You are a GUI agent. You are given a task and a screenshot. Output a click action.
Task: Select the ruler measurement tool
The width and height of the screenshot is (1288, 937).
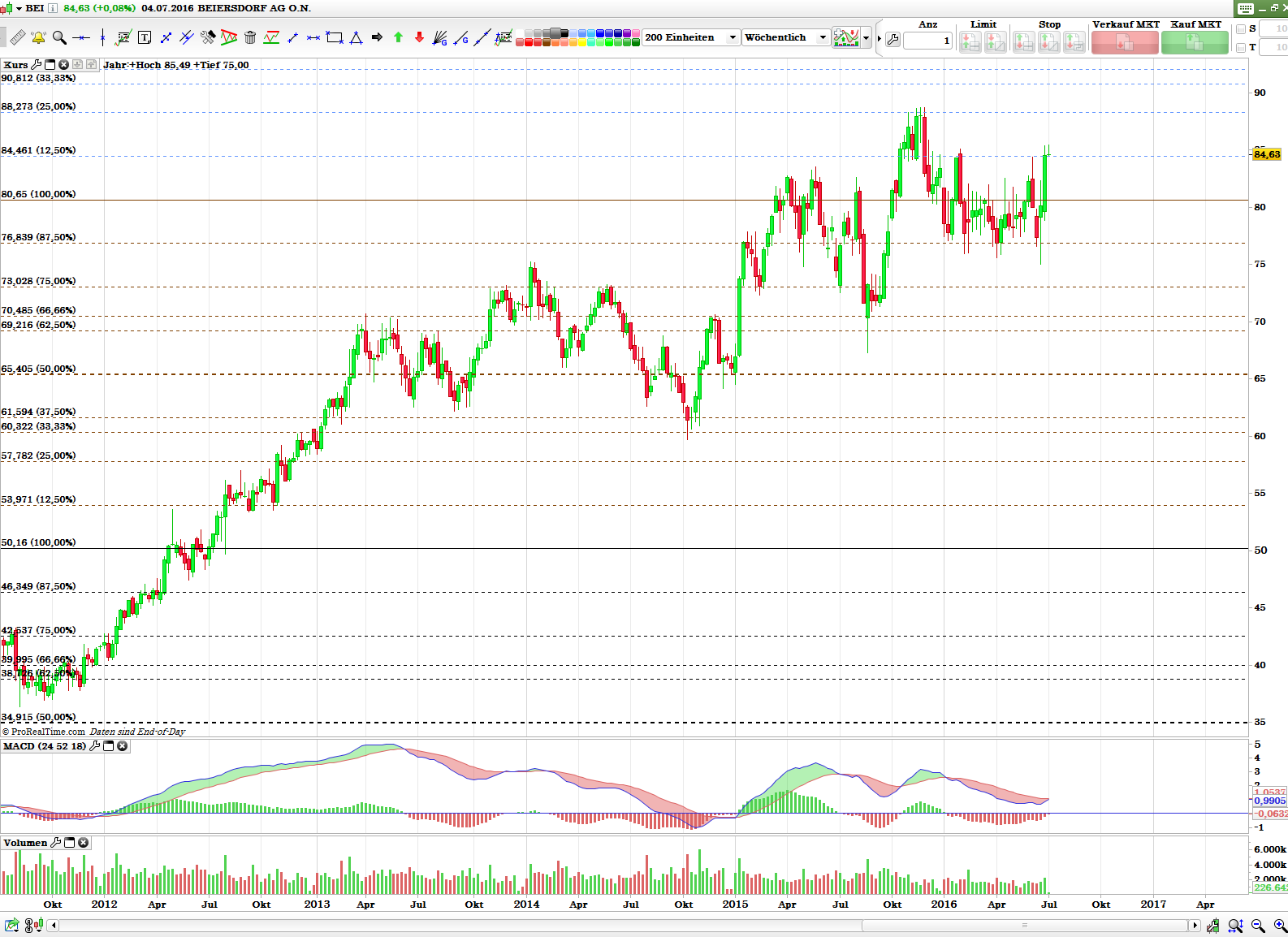point(17,37)
